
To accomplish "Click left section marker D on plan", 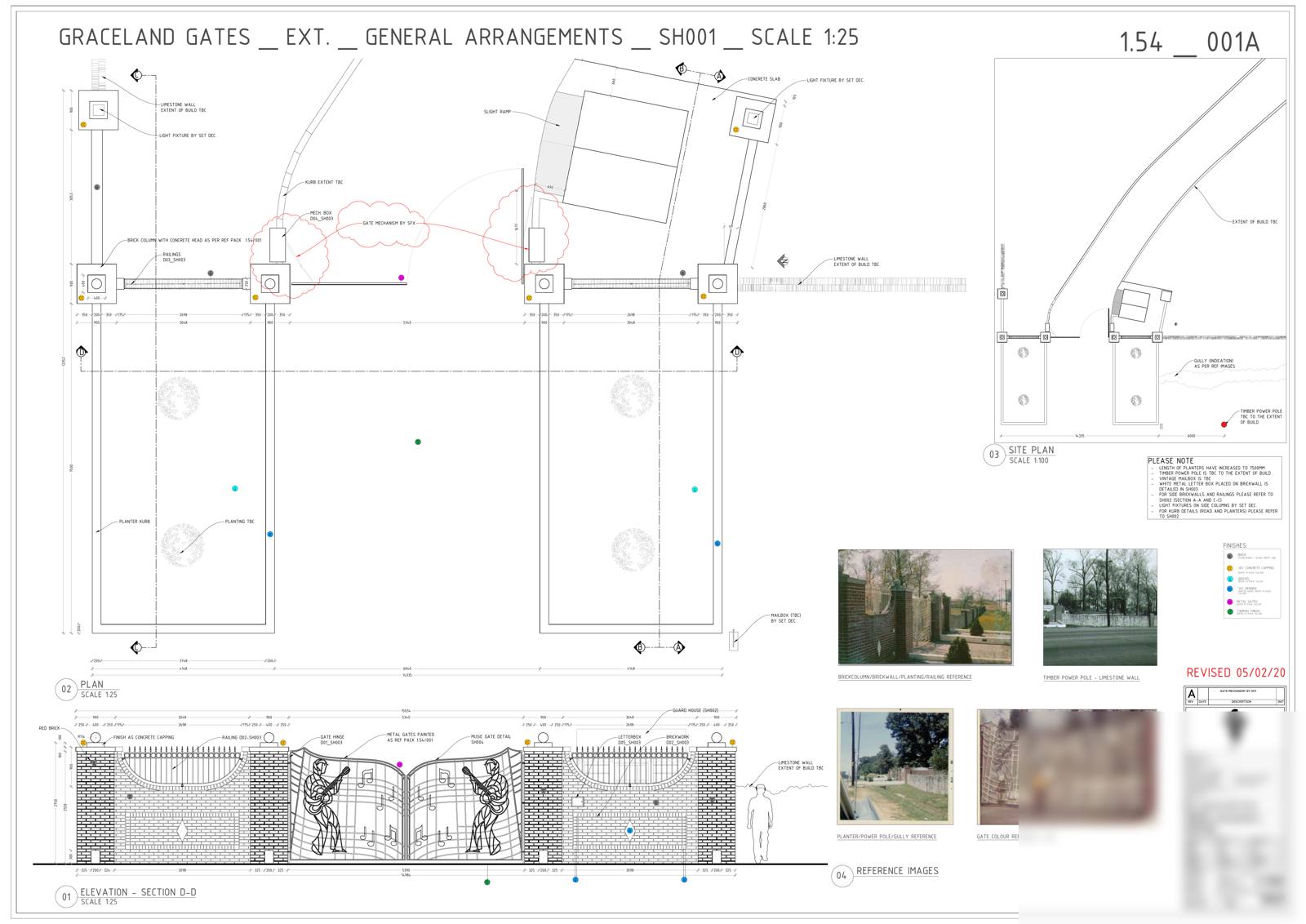I will tap(81, 352).
